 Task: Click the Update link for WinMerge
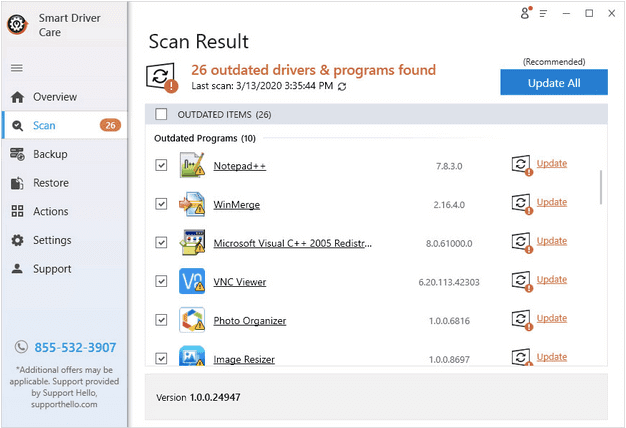552,202
